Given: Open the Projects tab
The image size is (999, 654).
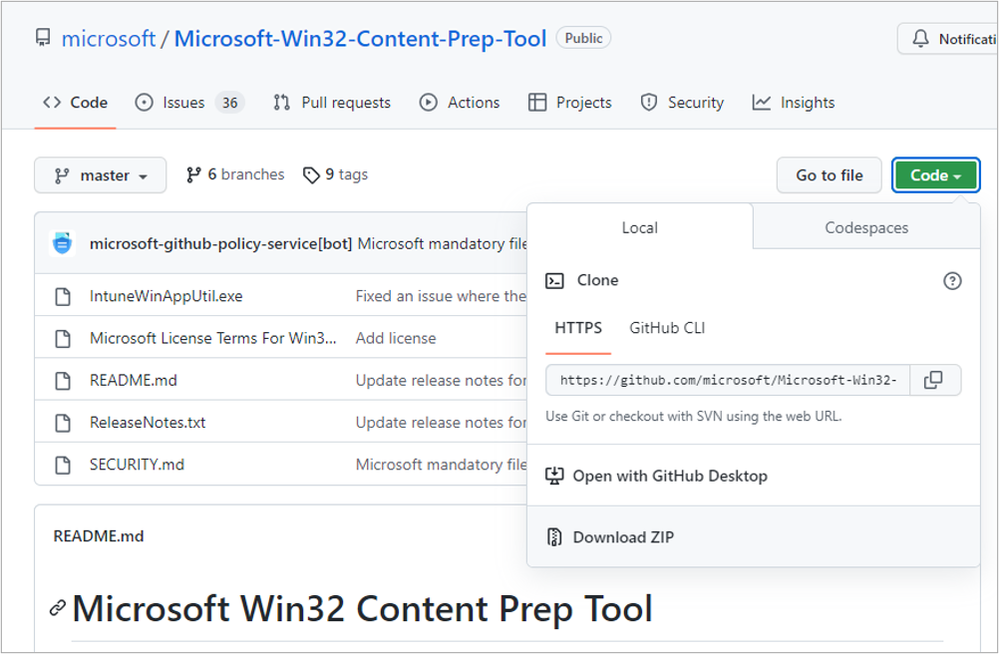Looking at the screenshot, I should pyautogui.click(x=570, y=103).
